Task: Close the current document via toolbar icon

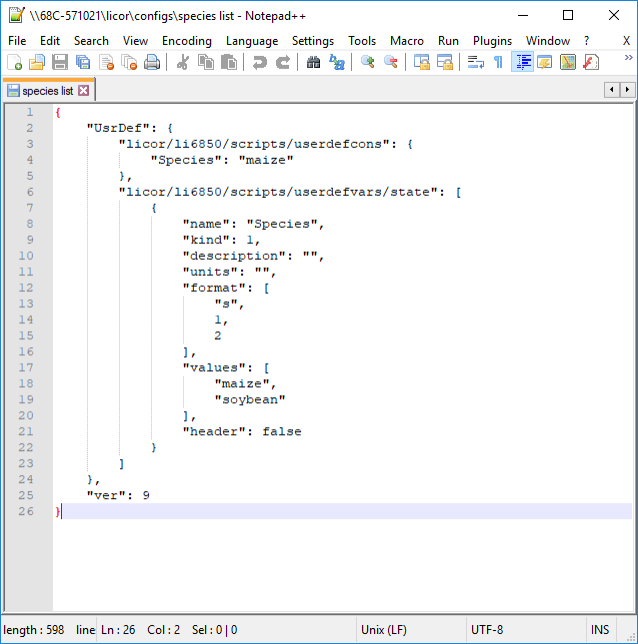Action: point(106,62)
